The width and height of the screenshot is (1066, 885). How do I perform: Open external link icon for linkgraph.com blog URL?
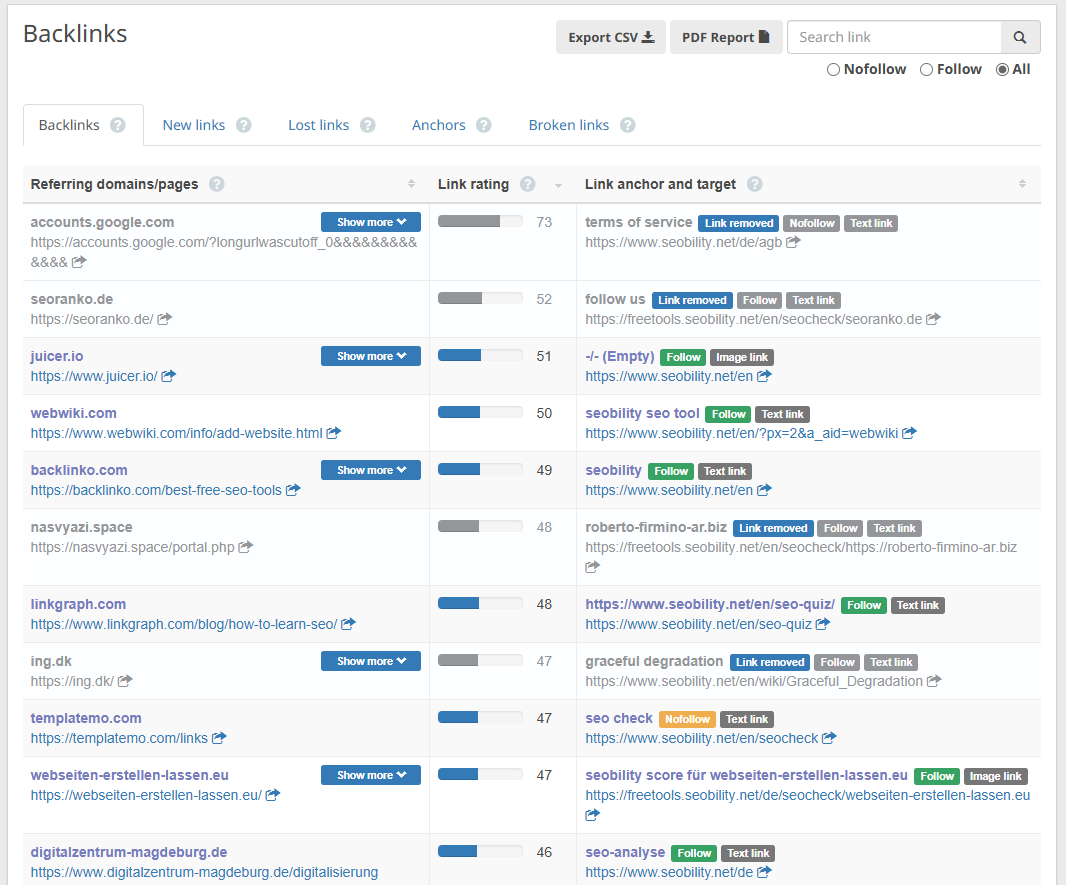348,624
